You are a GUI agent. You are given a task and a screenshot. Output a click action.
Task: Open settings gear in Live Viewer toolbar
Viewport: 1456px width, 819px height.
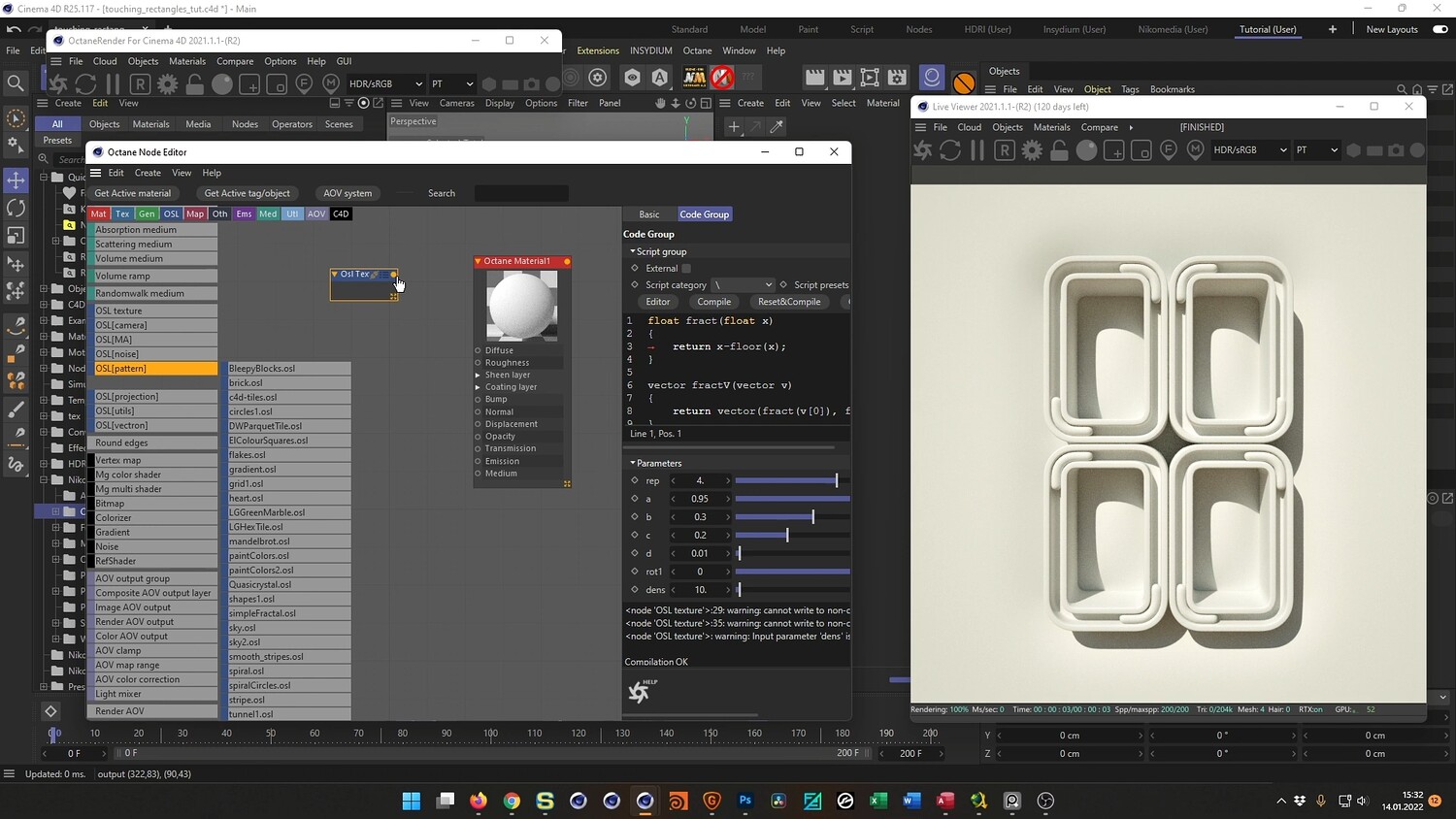pos(1032,150)
